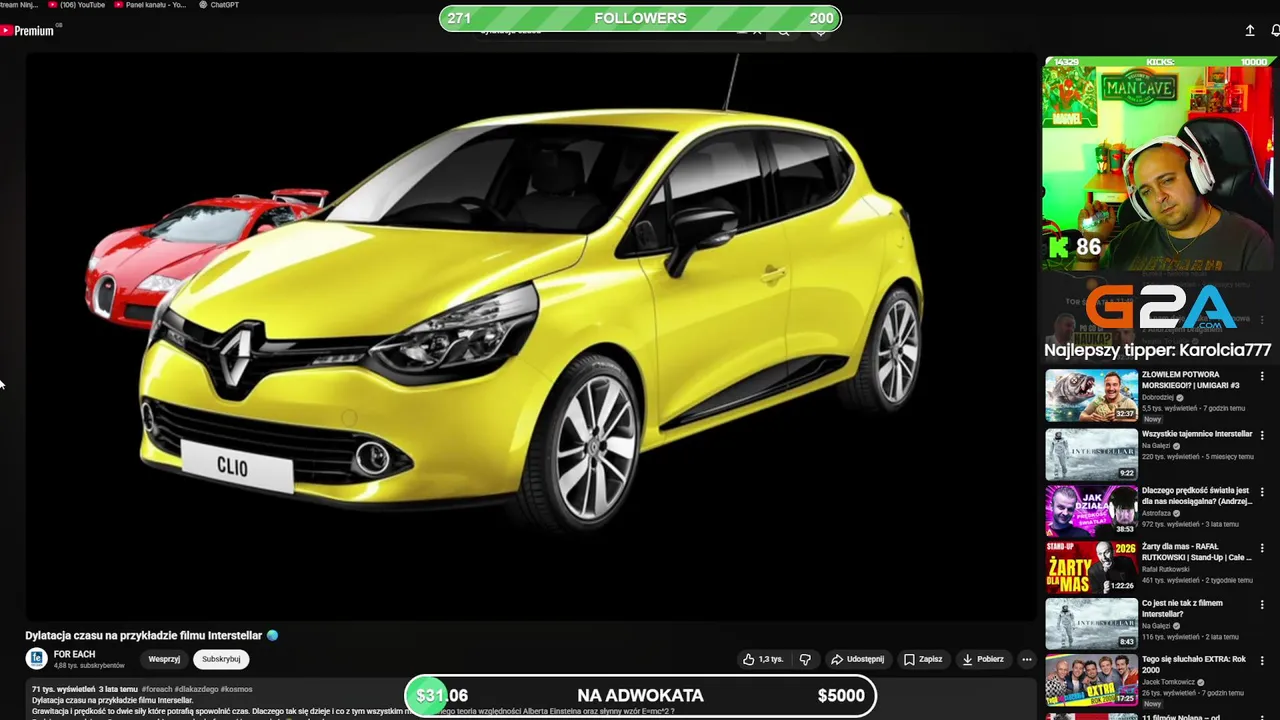Open menu for ZŁOWIŁEM POTWORA video

pyautogui.click(x=1262, y=377)
